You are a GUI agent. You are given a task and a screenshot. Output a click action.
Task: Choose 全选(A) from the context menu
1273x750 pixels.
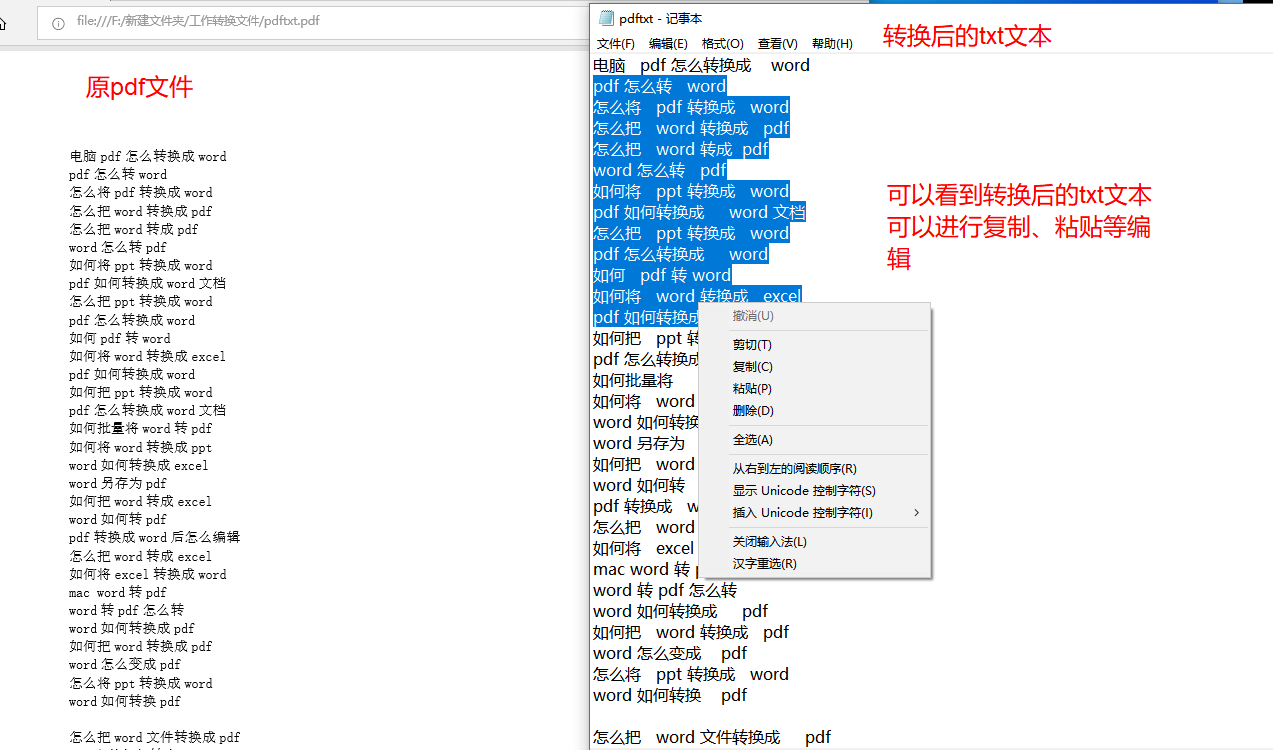(815, 440)
